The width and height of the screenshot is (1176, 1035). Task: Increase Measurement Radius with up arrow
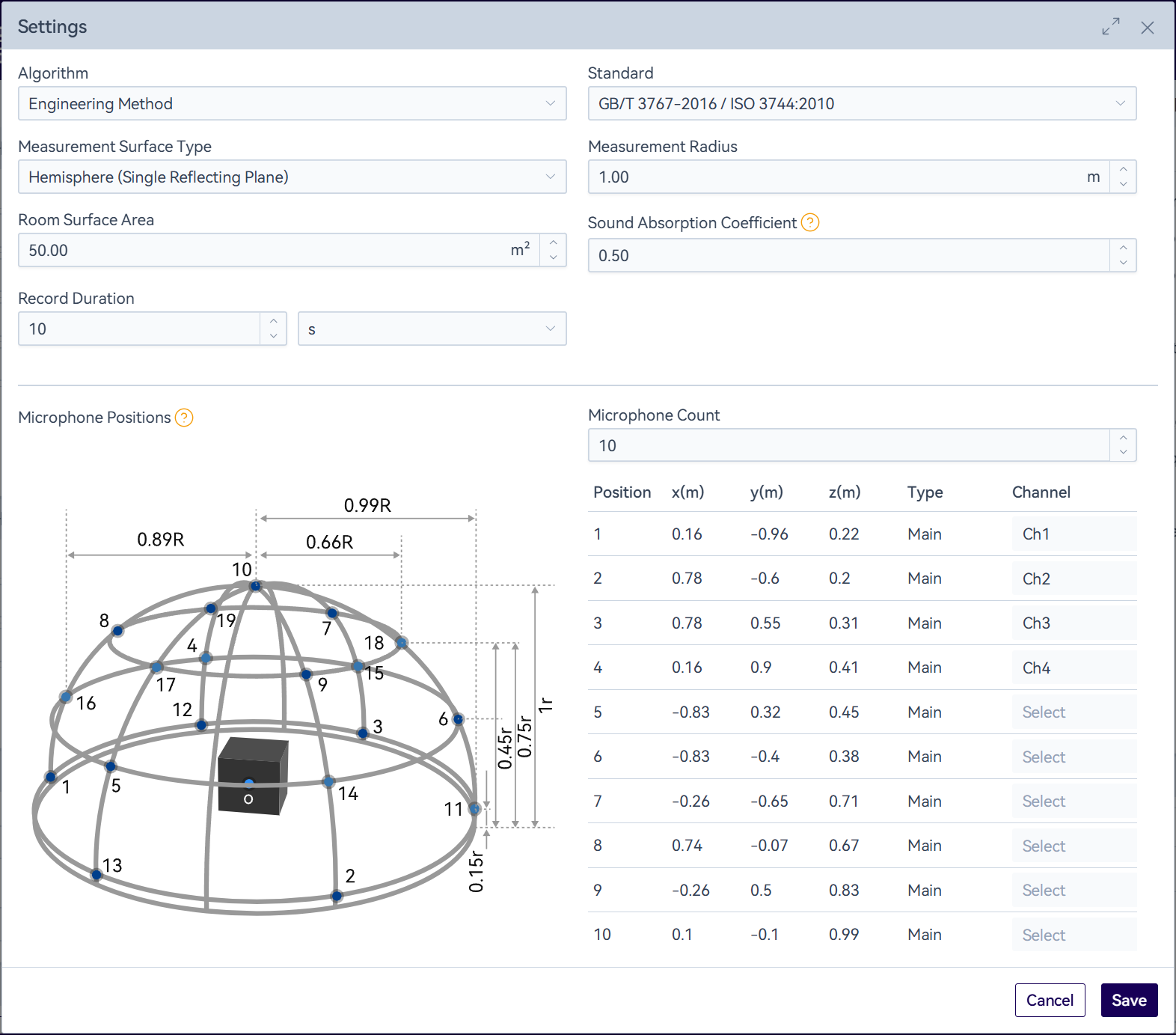click(1123, 170)
